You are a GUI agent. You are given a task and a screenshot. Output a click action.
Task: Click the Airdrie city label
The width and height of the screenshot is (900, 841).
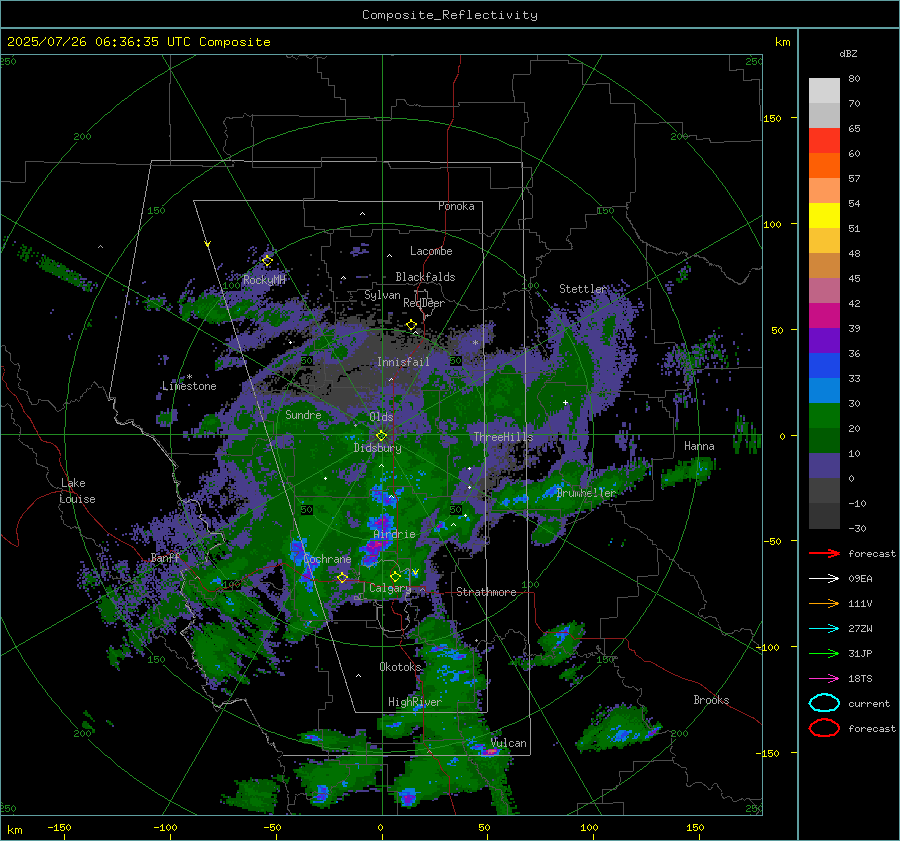[x=394, y=534]
